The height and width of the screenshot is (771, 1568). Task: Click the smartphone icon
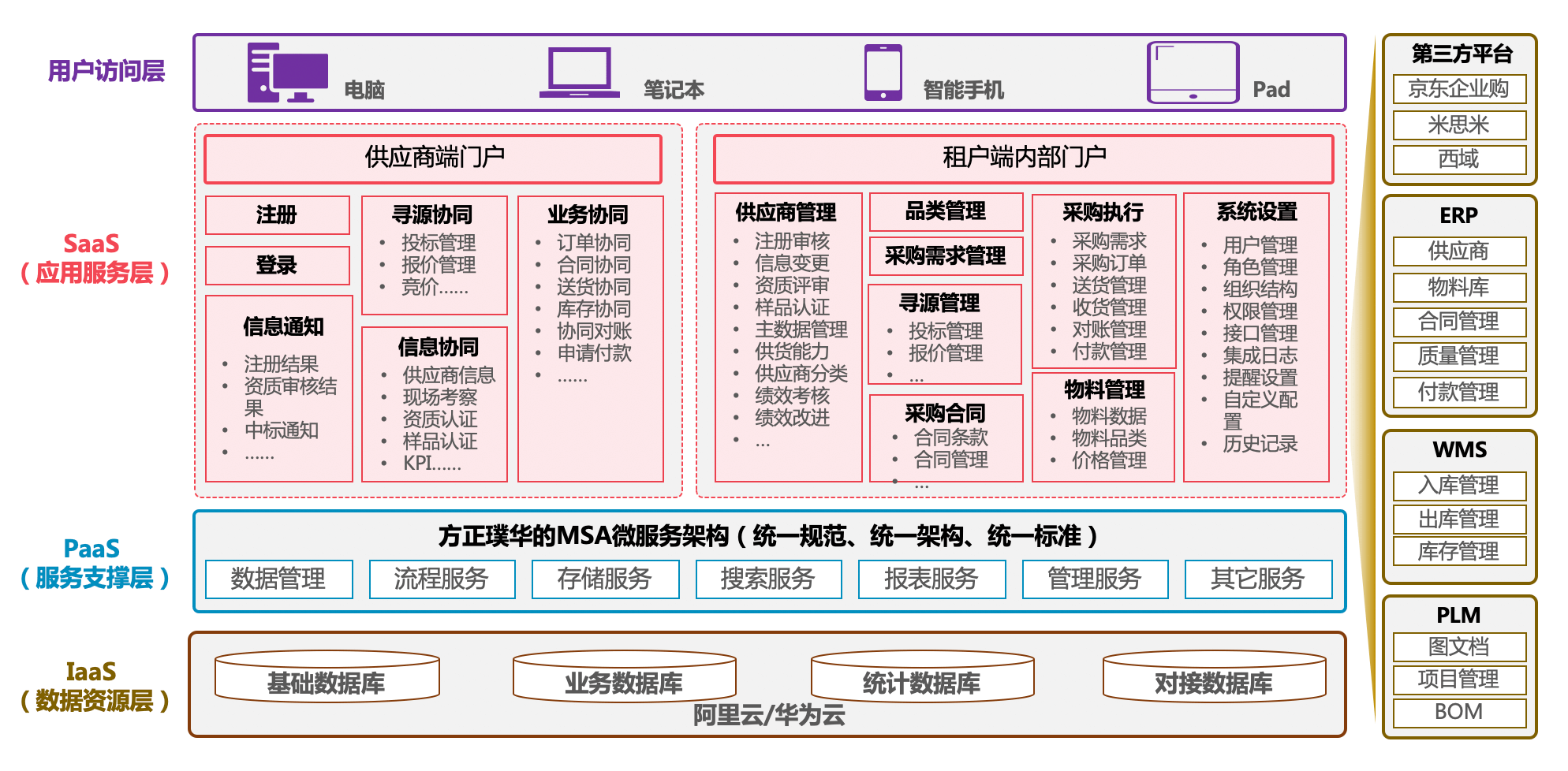tap(883, 73)
